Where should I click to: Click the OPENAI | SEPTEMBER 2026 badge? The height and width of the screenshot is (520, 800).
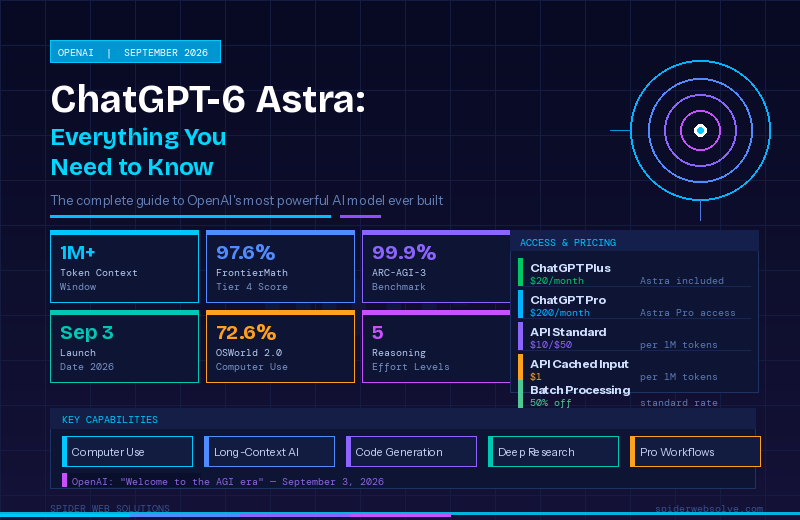tap(135, 52)
